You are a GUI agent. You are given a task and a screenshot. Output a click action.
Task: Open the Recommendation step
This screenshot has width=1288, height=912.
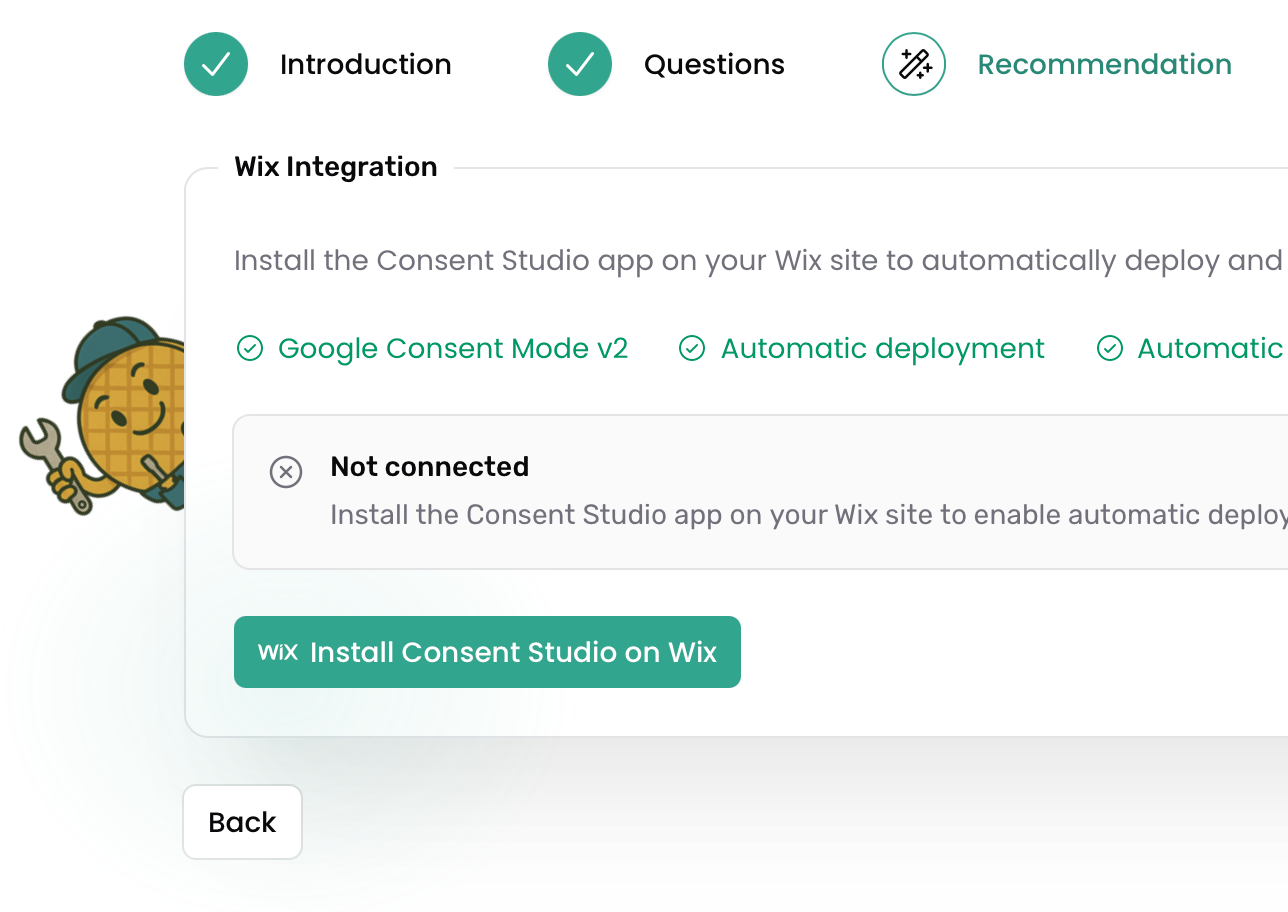(x=1105, y=64)
